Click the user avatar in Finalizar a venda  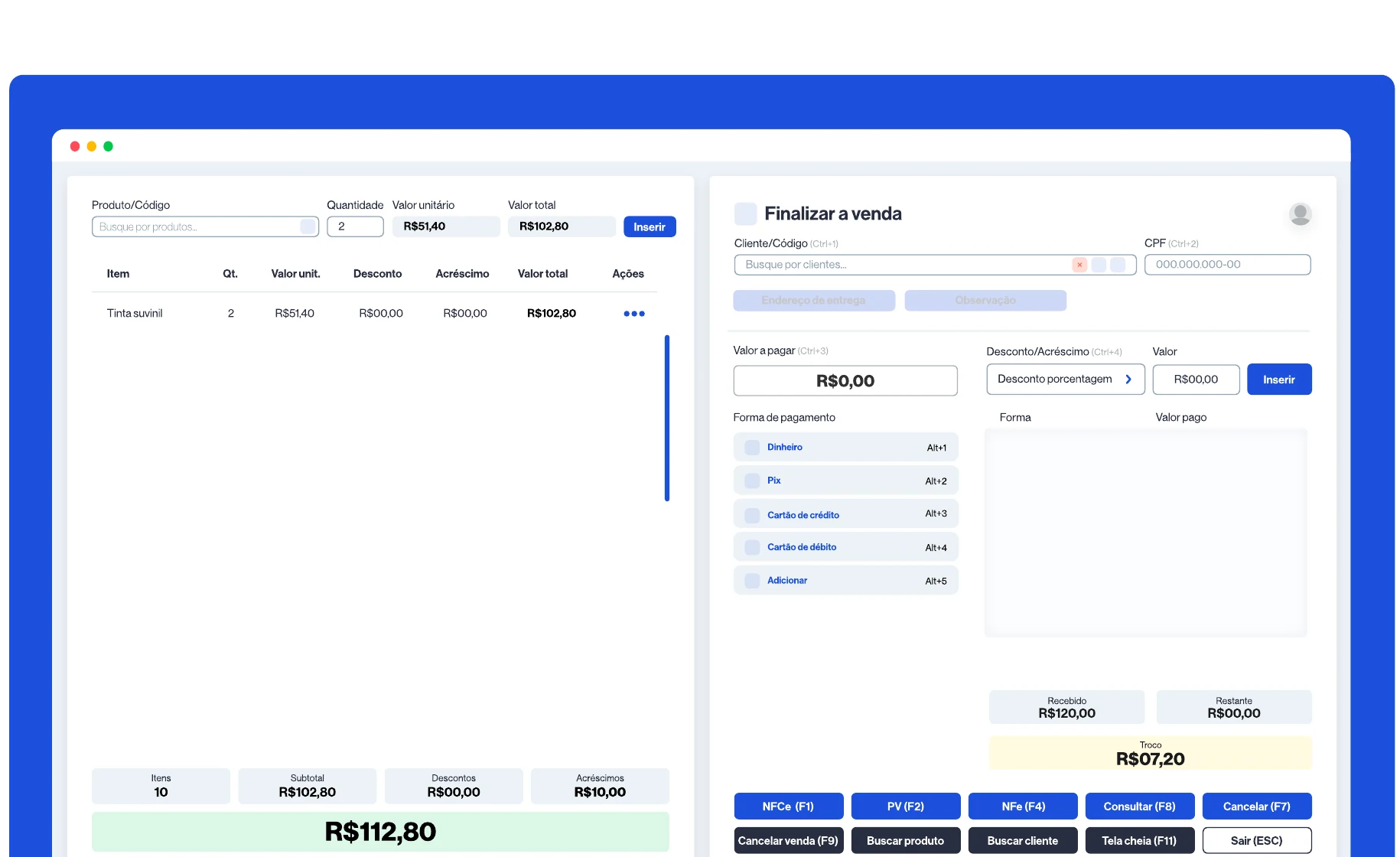pyautogui.click(x=1300, y=213)
